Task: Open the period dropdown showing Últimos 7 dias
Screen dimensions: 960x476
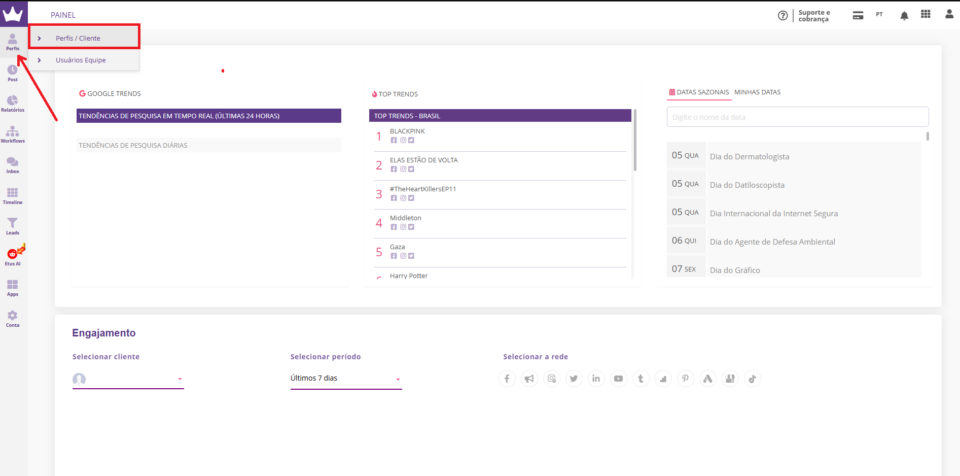Action: click(345, 379)
